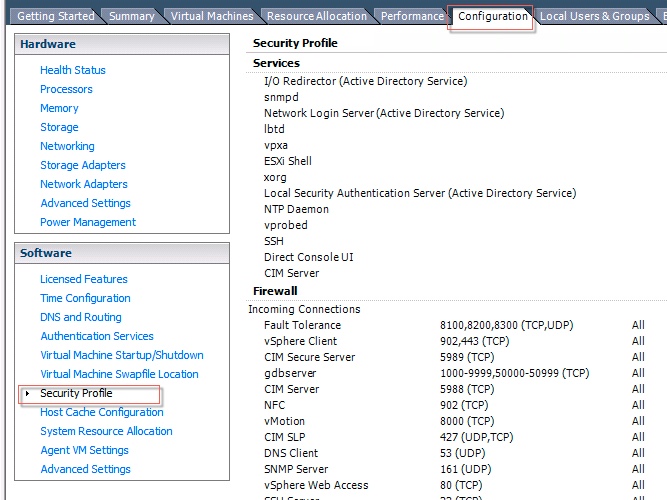View the Memory hardware settings

(59, 108)
